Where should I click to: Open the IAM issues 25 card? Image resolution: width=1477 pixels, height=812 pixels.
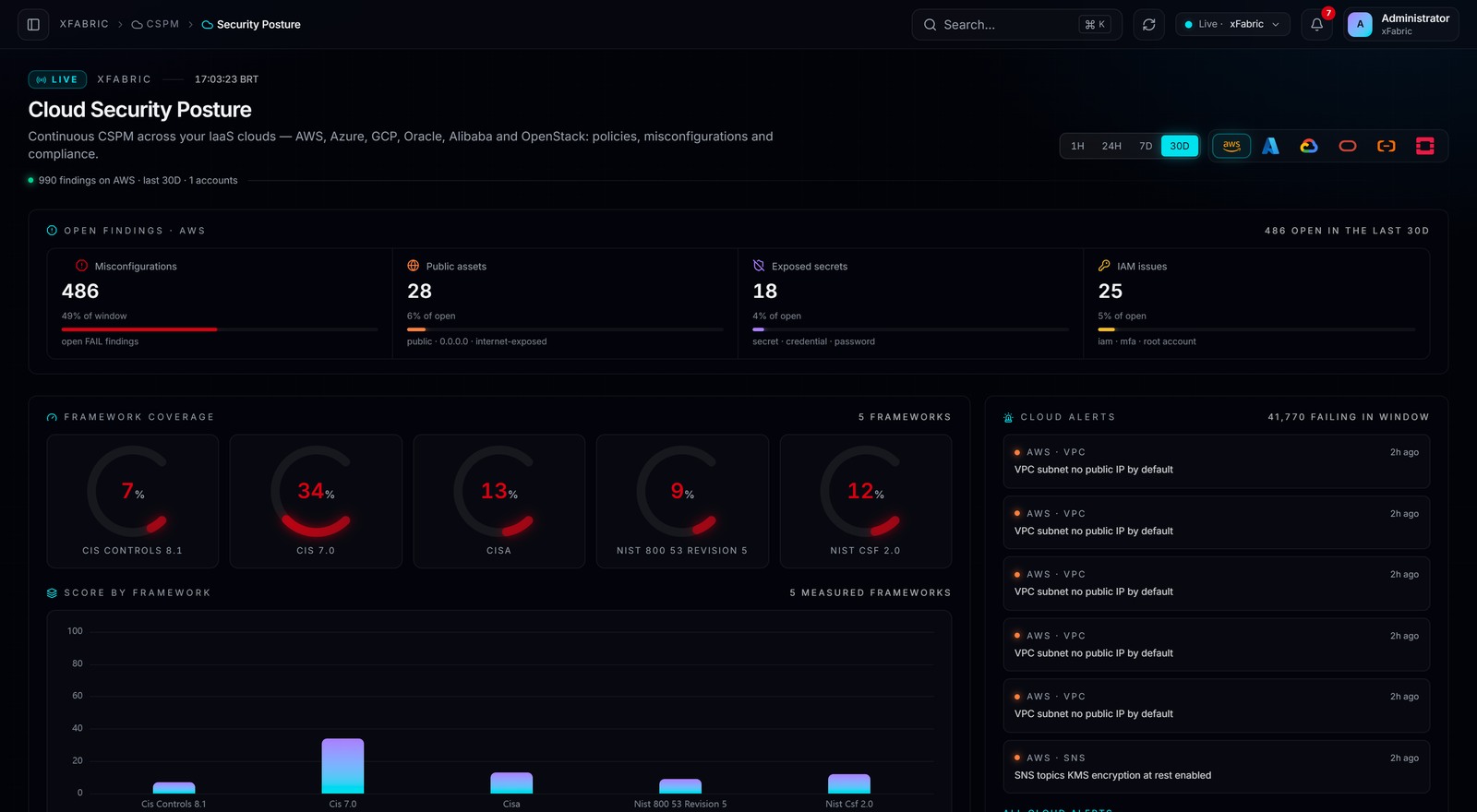click(x=1256, y=304)
